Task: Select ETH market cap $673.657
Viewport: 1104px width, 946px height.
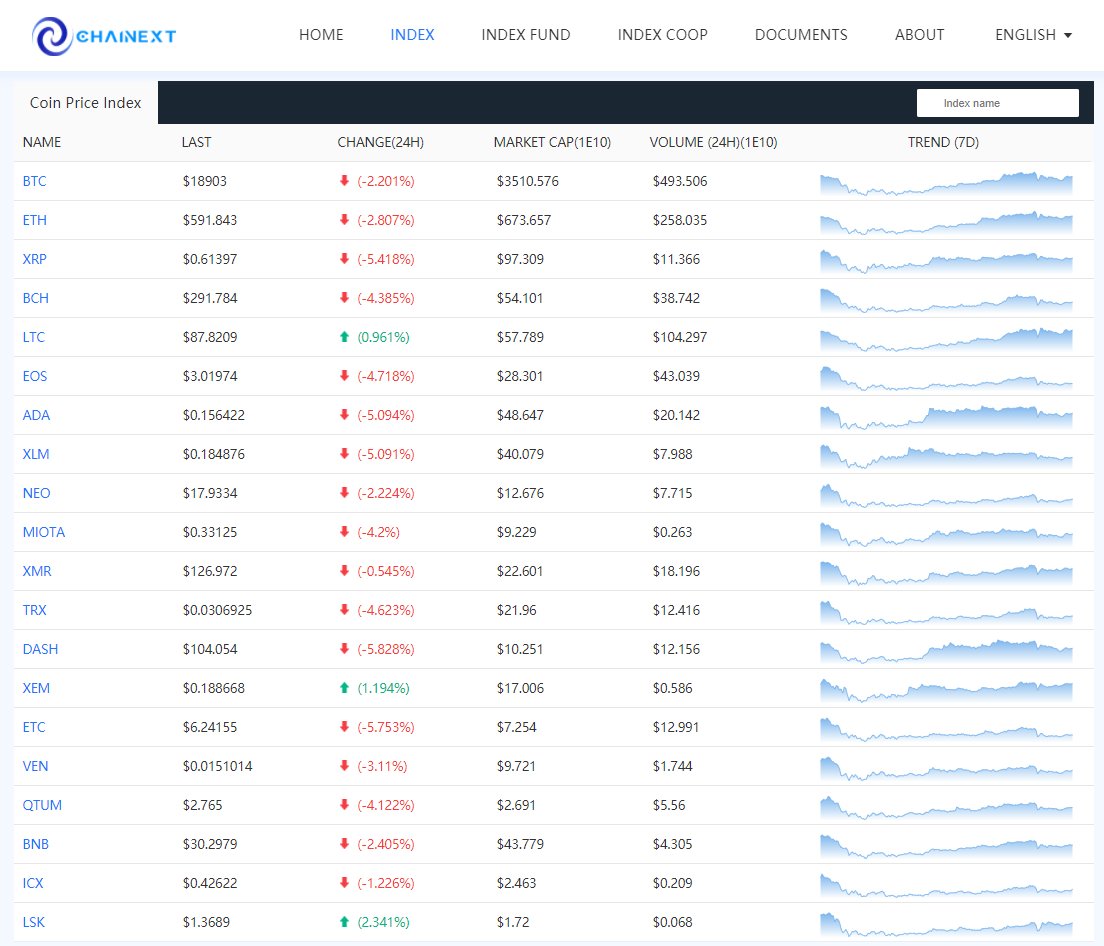Action: pos(524,220)
